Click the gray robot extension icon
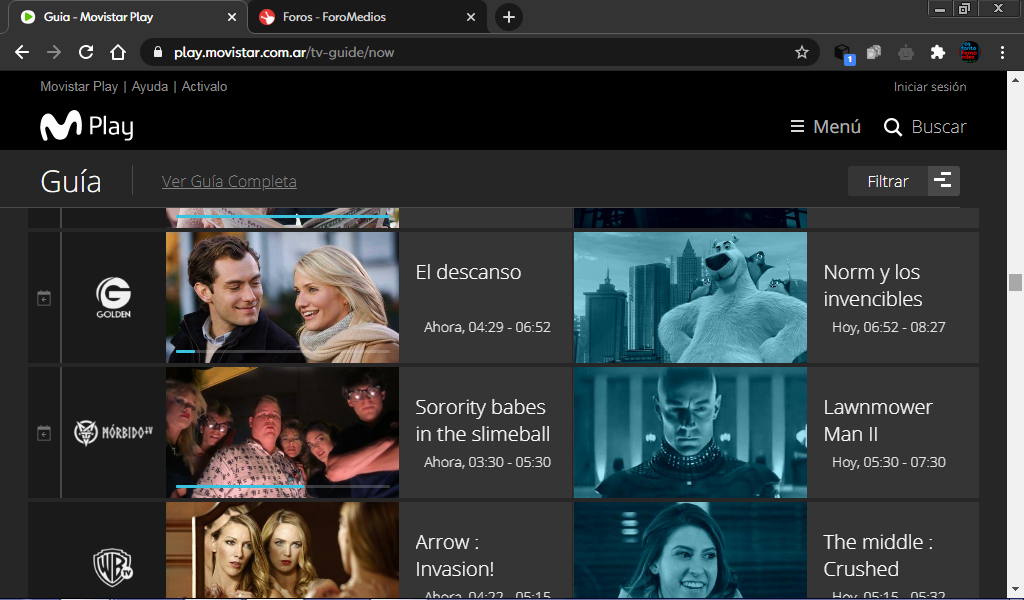 coord(906,52)
